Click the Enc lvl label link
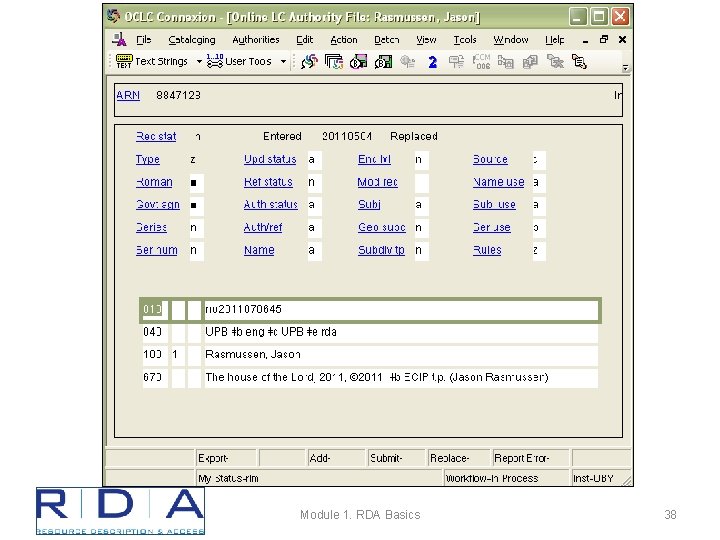Screen dimensions: 720x540 point(374,159)
